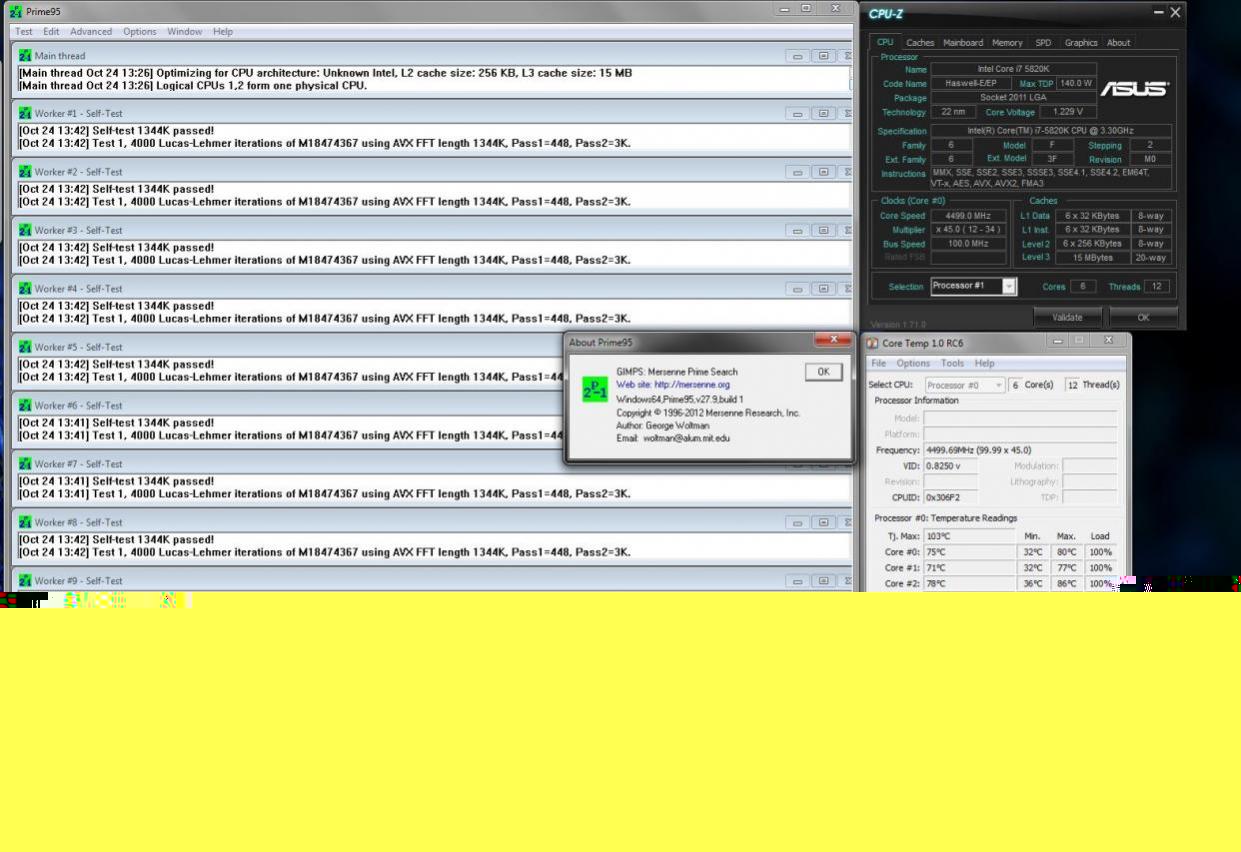The image size is (1241, 852).
Task: Click the VID value field showing 0.8250 v
Action: pos(950,466)
